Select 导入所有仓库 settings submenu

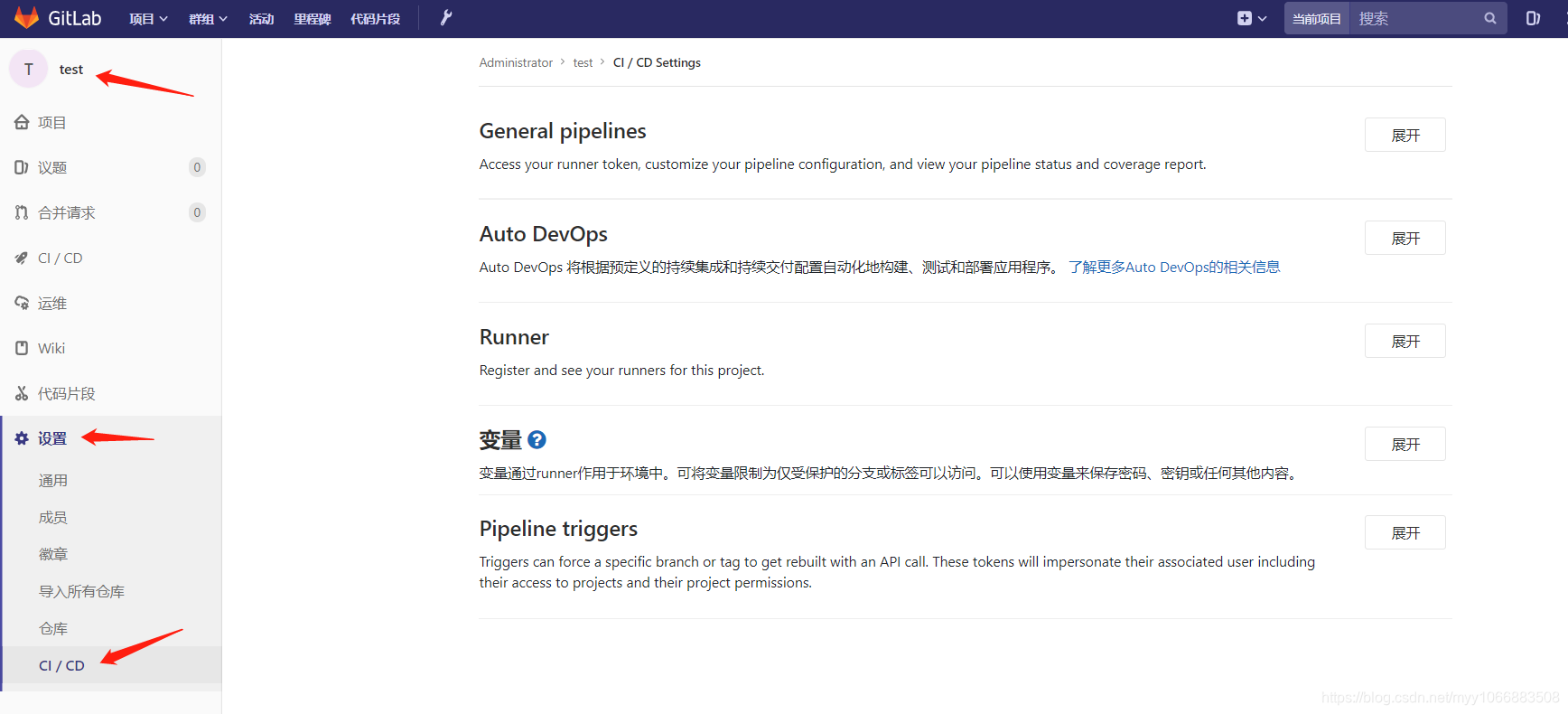pyautogui.click(x=82, y=591)
